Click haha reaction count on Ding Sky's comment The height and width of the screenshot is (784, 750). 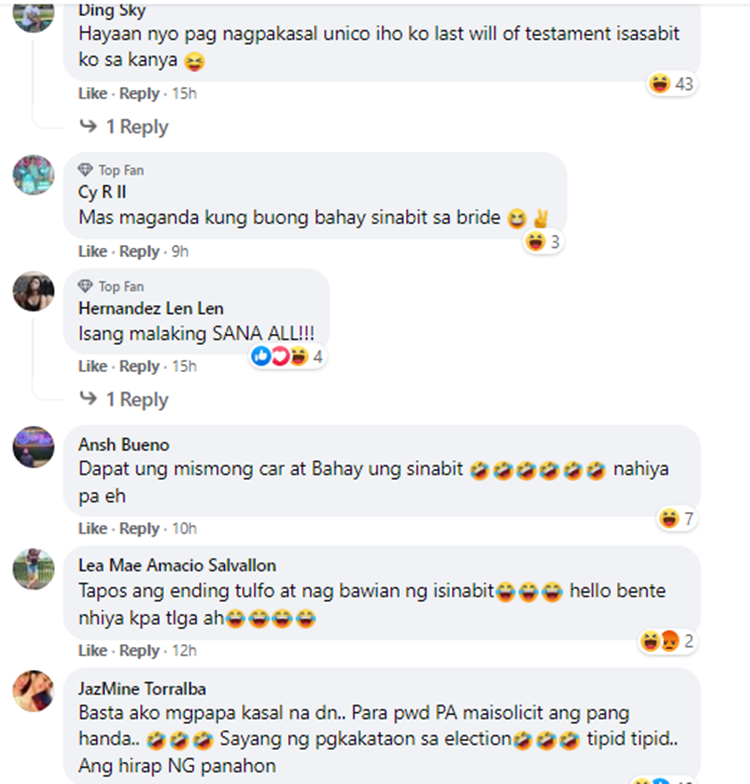click(672, 84)
